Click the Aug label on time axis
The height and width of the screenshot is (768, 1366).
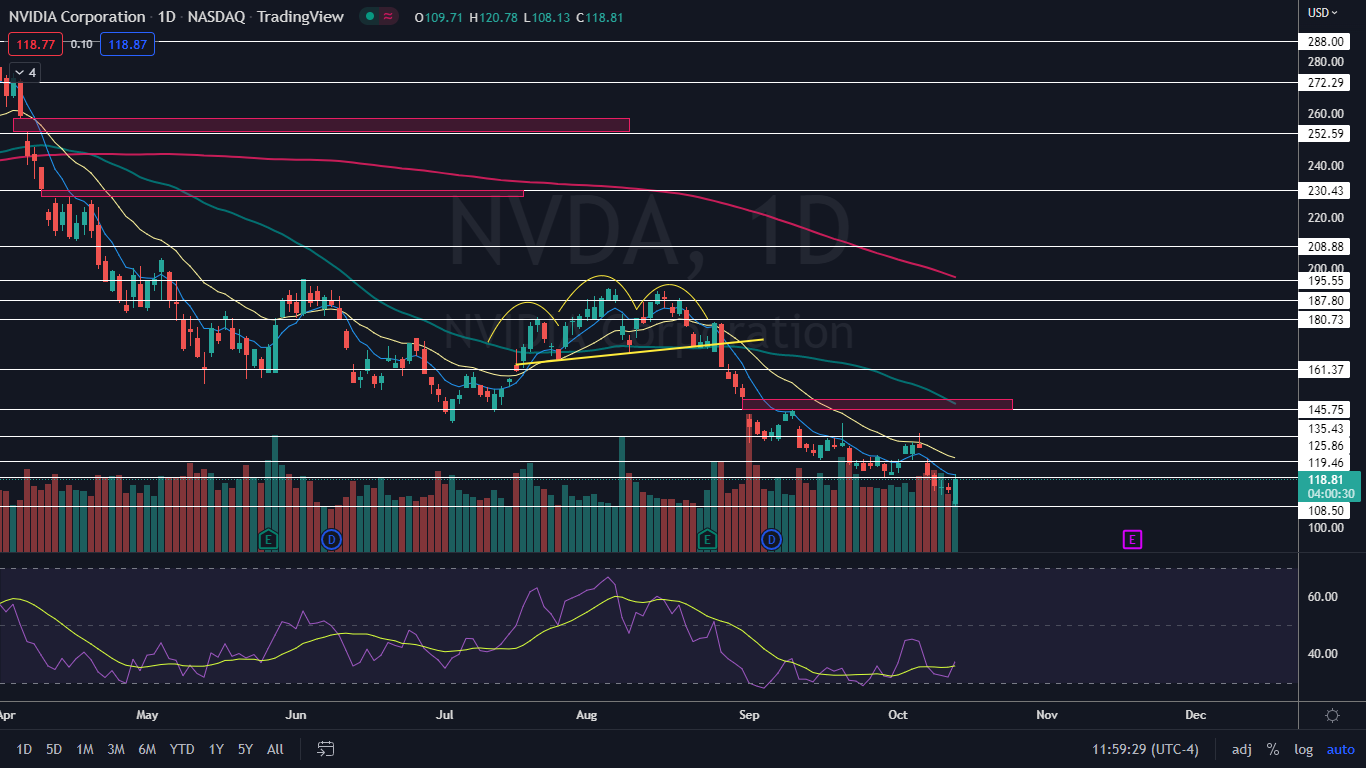point(587,715)
